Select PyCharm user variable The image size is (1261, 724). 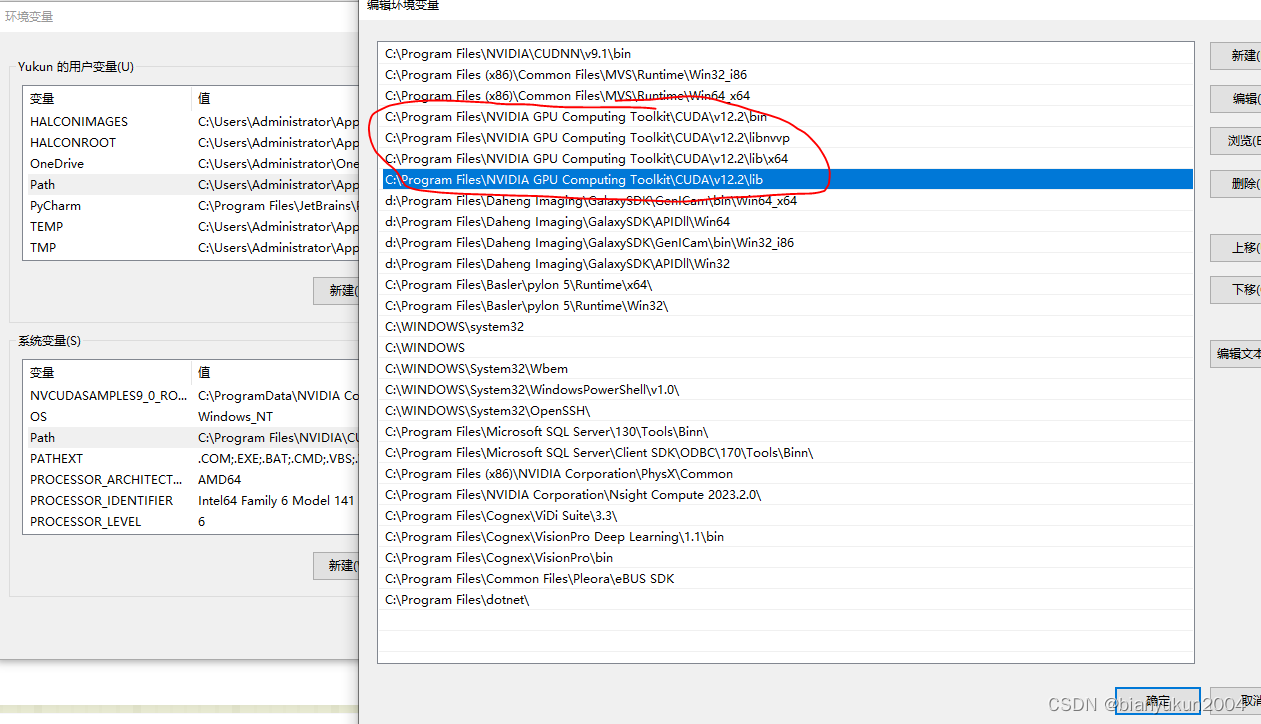tap(191, 206)
